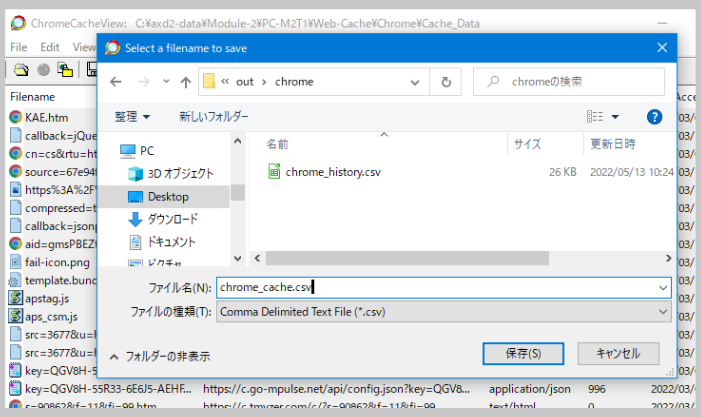Select the callback=jQue... row
This screenshot has width=701, height=417.
(x=52, y=135)
